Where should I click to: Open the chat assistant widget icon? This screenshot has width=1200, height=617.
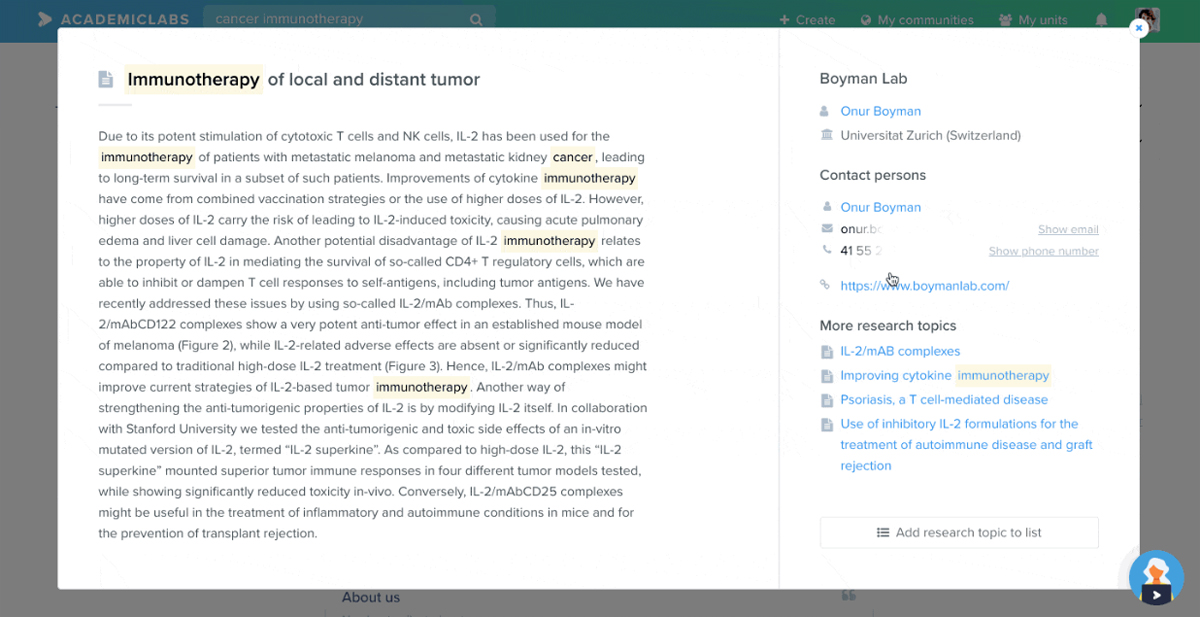tap(1156, 578)
